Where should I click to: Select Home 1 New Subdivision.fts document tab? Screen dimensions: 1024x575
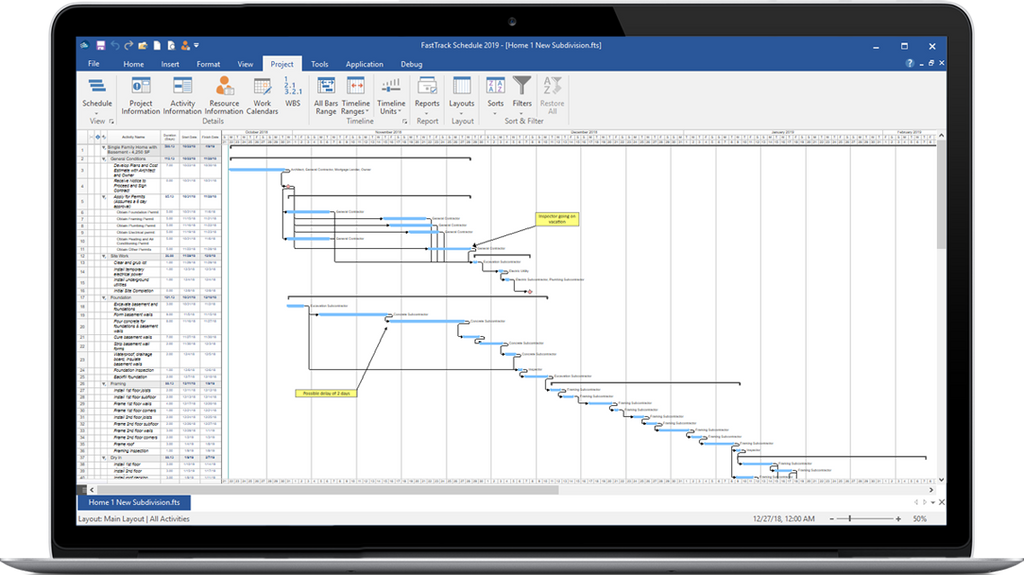coord(135,502)
